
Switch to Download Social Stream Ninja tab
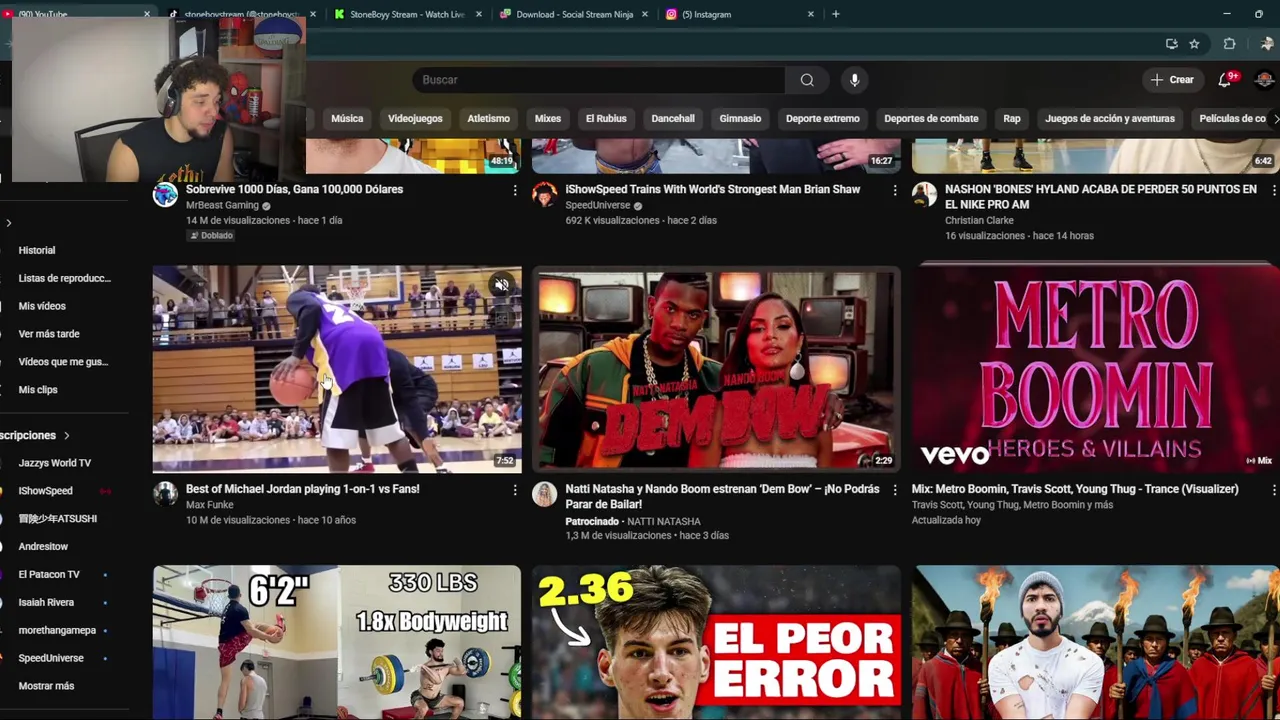click(x=574, y=14)
